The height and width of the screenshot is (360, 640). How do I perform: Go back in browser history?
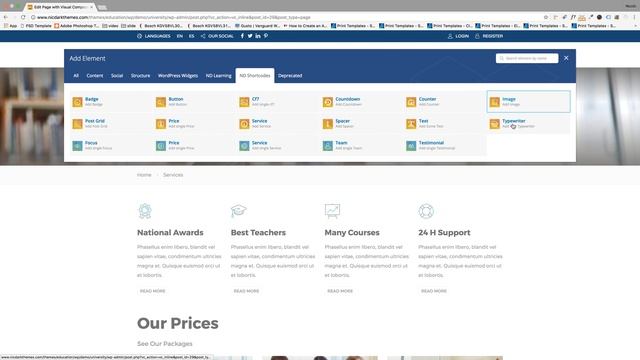[5, 17]
